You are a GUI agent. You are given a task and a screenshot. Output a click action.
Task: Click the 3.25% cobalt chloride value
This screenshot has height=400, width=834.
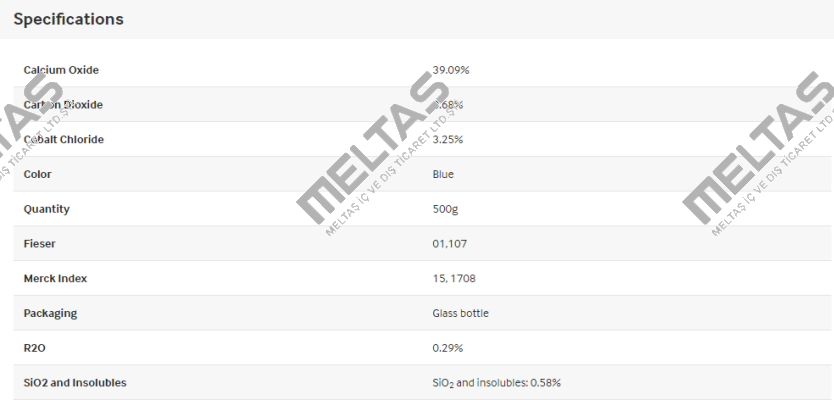448,139
